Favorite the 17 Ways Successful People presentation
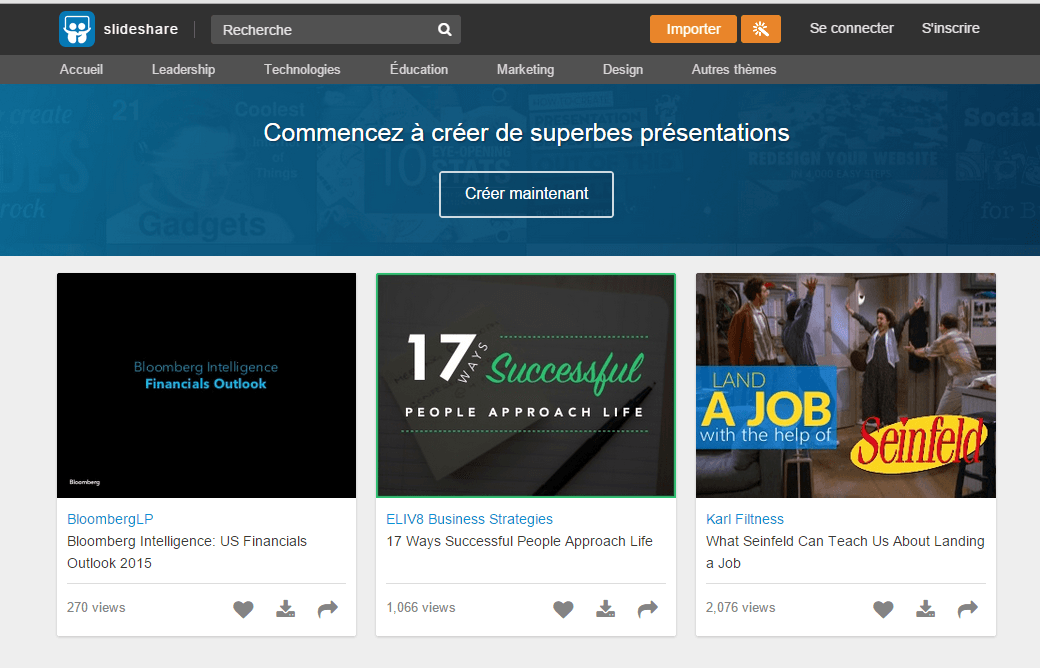 pos(563,609)
